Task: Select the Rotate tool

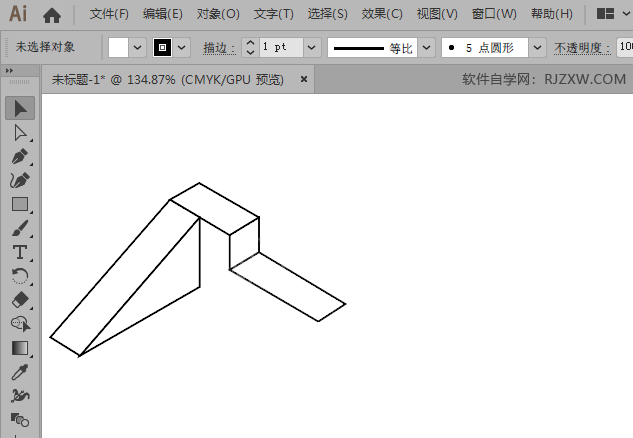Action: point(20,276)
